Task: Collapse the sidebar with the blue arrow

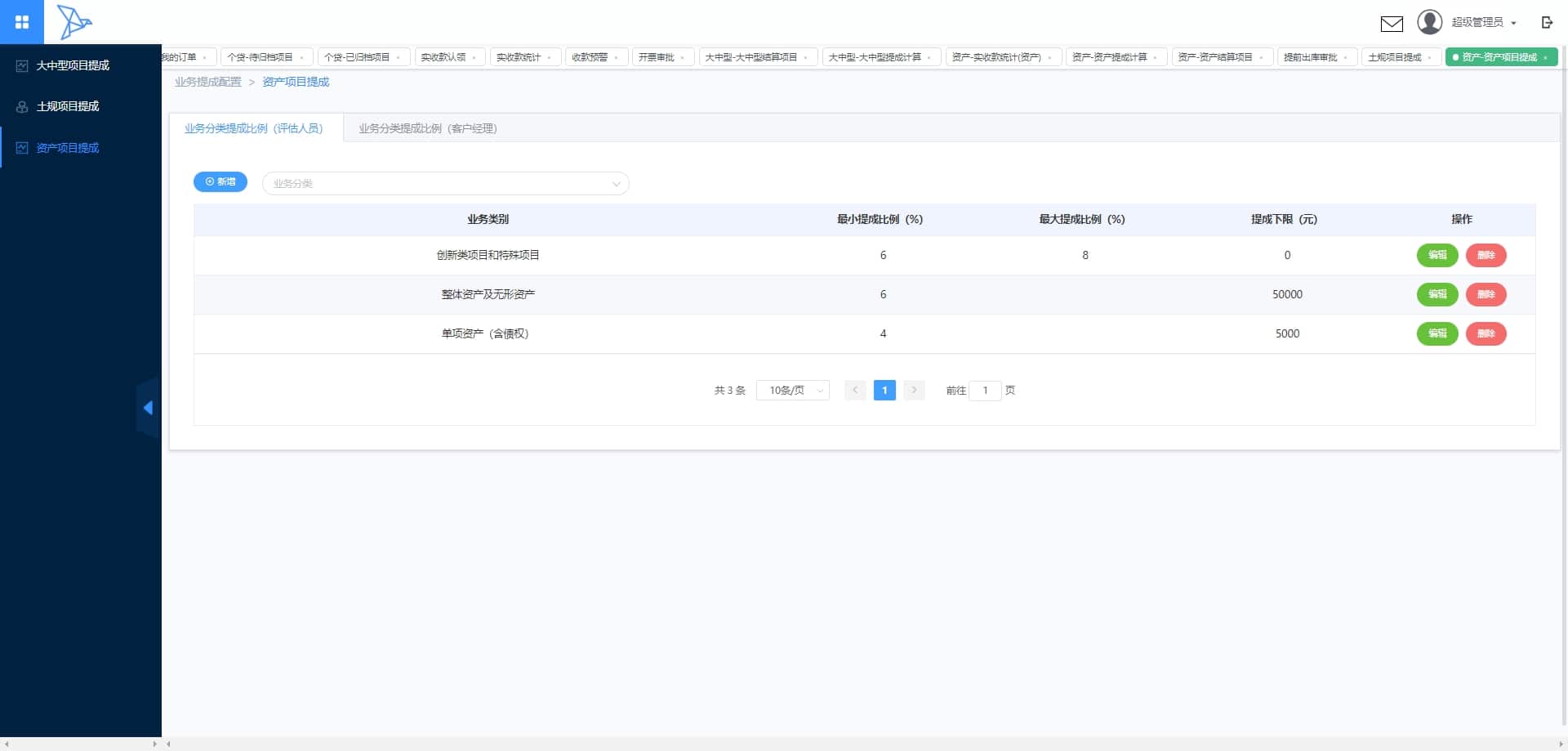Action: (148, 408)
